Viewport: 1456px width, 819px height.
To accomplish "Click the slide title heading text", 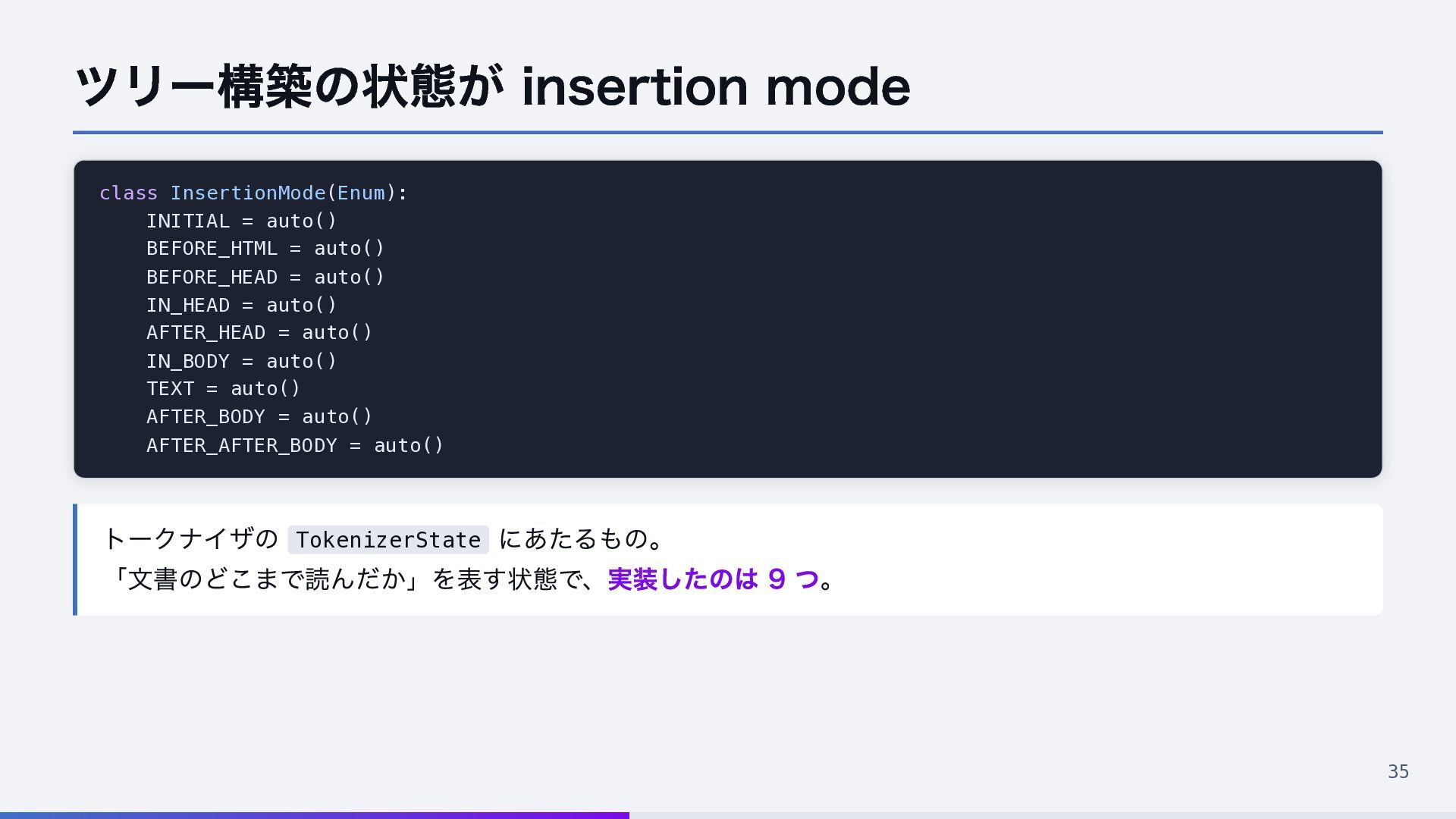I will pyautogui.click(x=492, y=86).
